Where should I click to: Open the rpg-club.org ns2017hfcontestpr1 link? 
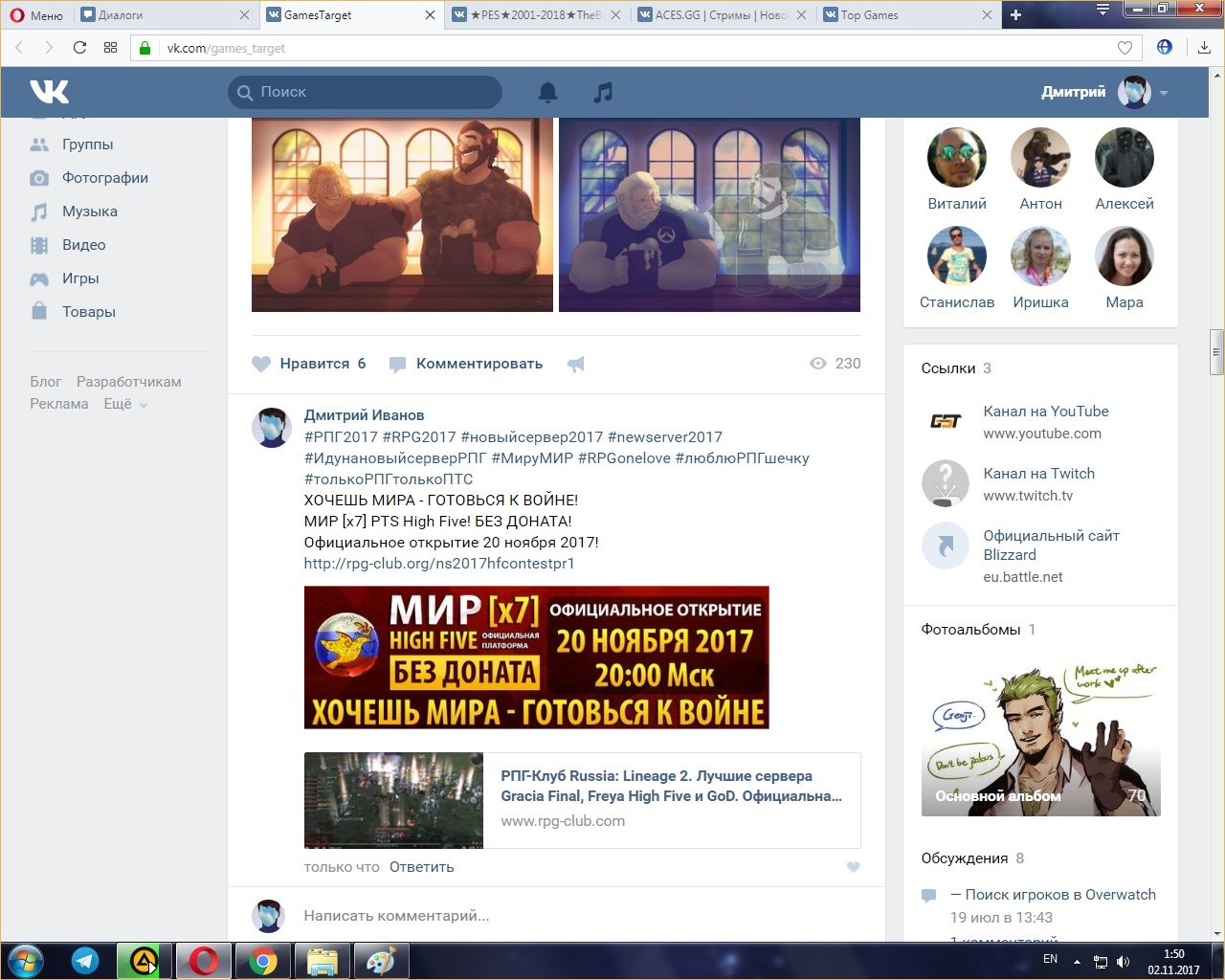pos(439,564)
